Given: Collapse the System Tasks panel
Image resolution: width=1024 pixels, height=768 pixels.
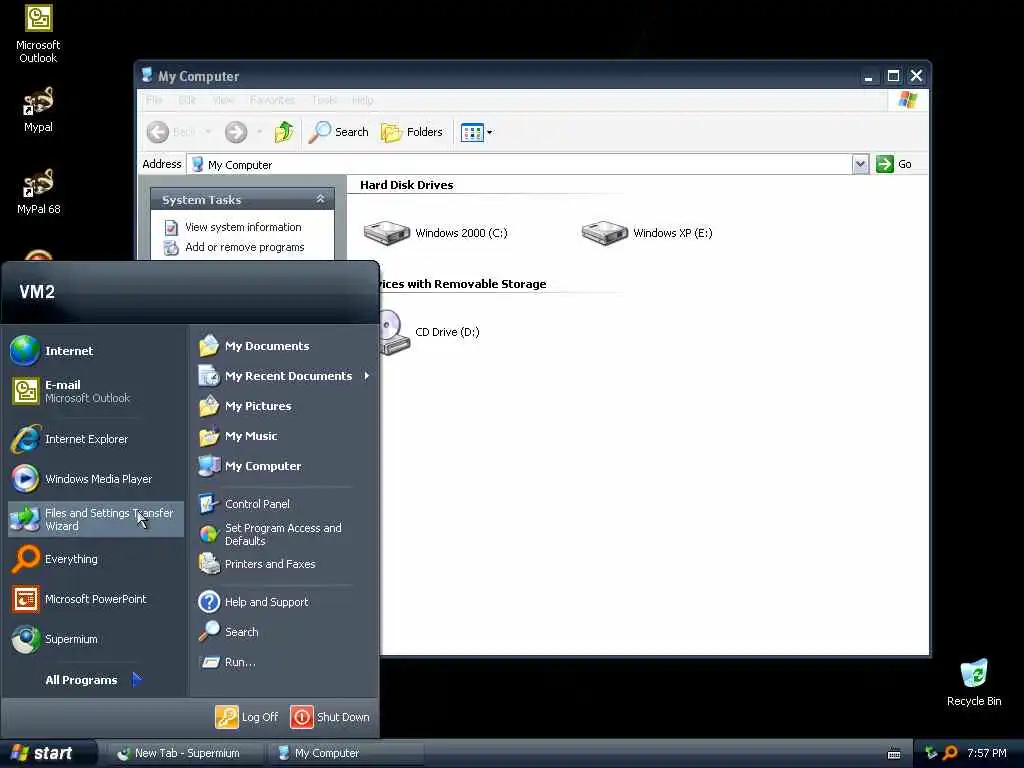Looking at the screenshot, I should [320, 199].
